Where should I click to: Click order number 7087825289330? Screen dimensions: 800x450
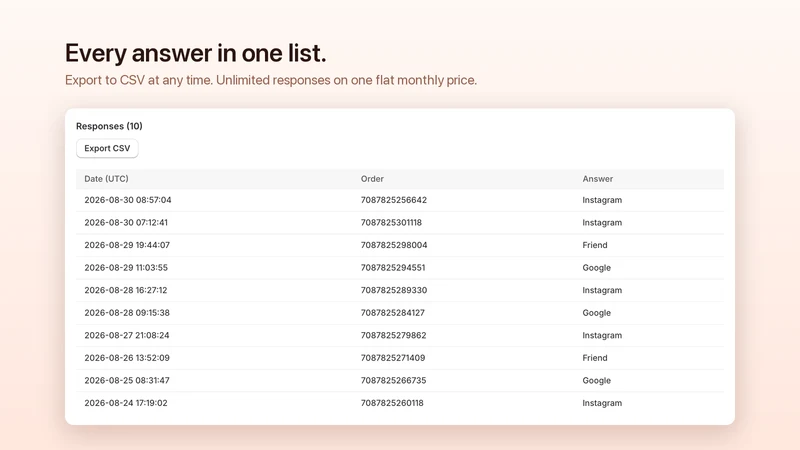(x=394, y=290)
